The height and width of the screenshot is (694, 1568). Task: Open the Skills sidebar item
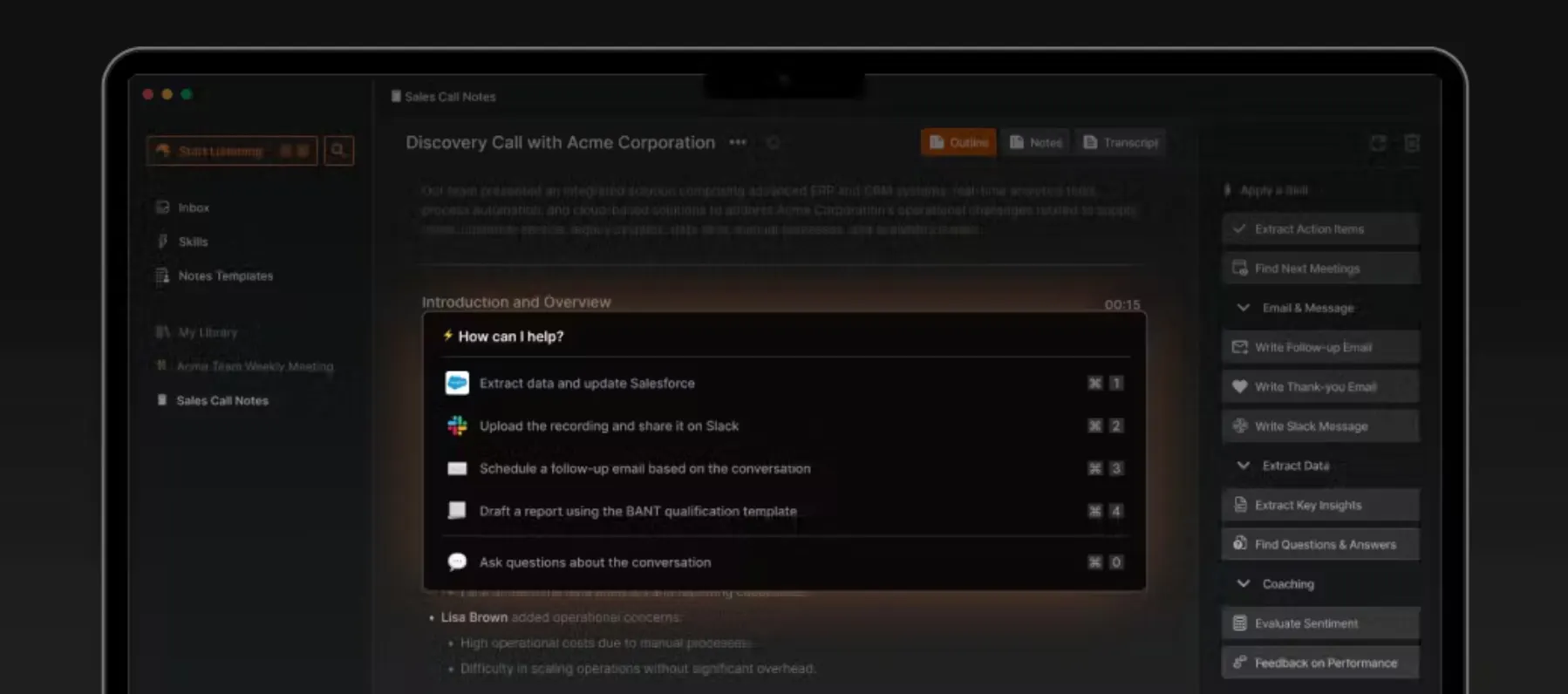click(182, 242)
